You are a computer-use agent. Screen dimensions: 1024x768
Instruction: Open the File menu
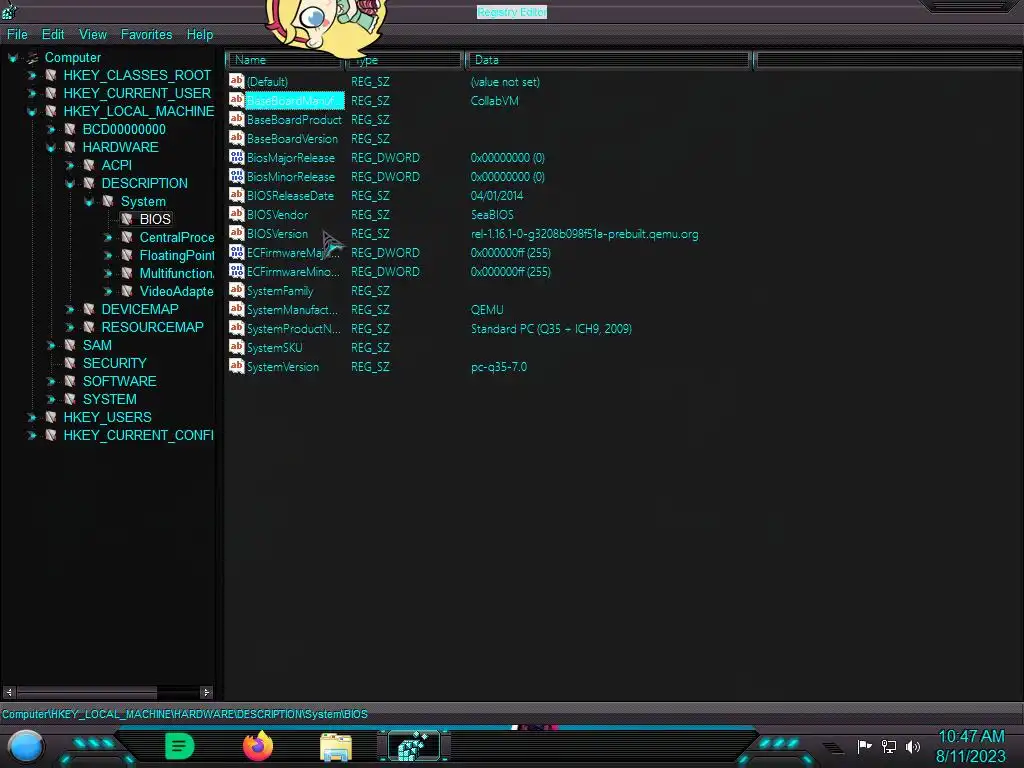pos(17,35)
